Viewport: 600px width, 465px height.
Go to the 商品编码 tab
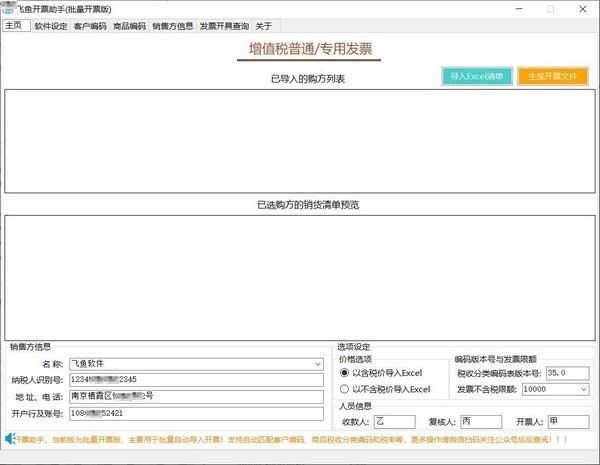130,26
